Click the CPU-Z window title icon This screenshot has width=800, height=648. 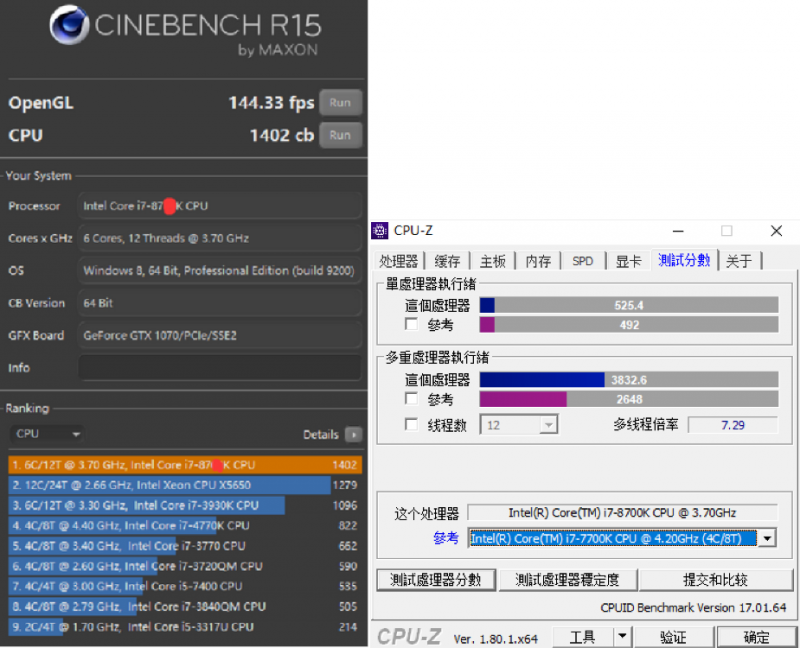click(380, 231)
